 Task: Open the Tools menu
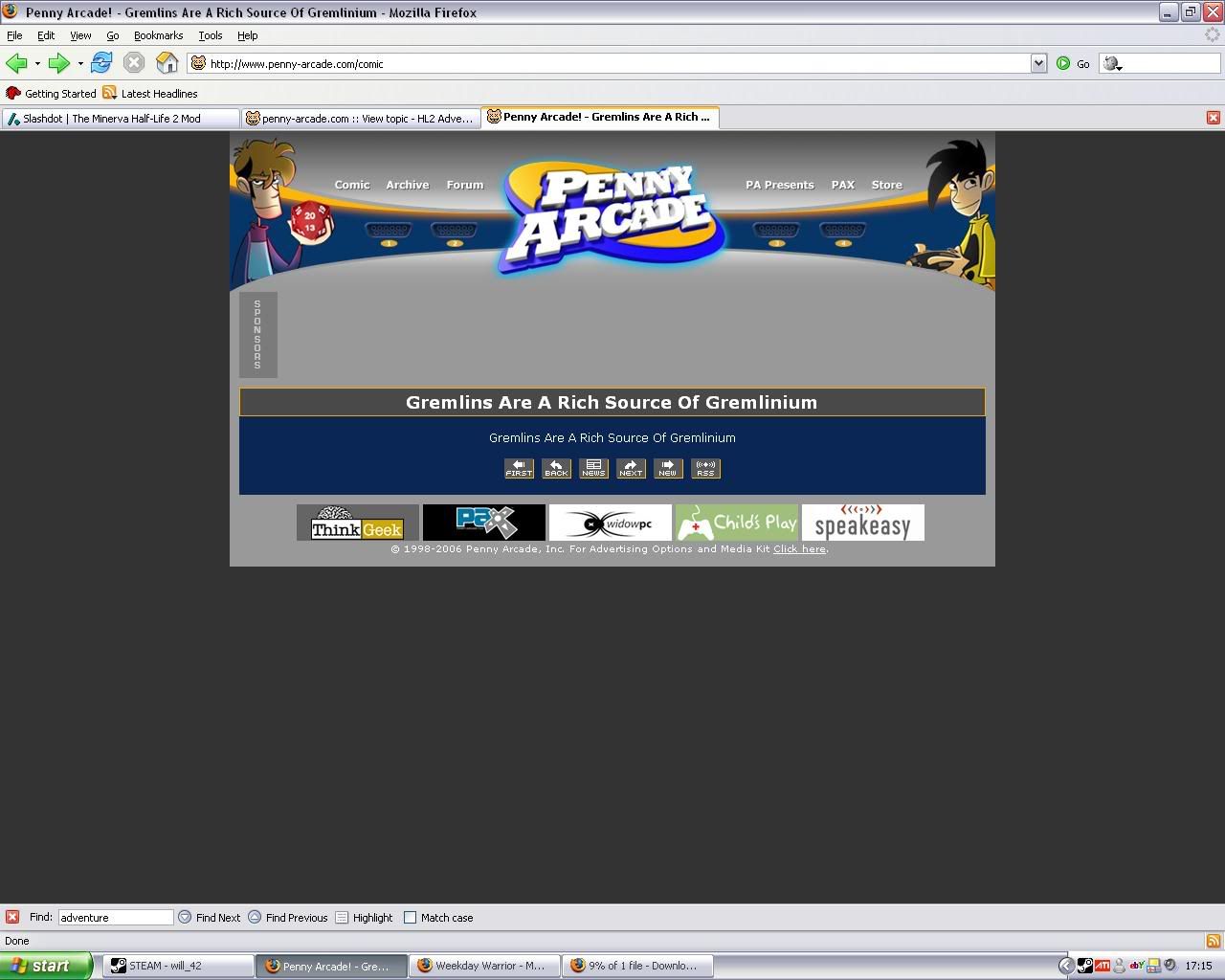coord(210,35)
